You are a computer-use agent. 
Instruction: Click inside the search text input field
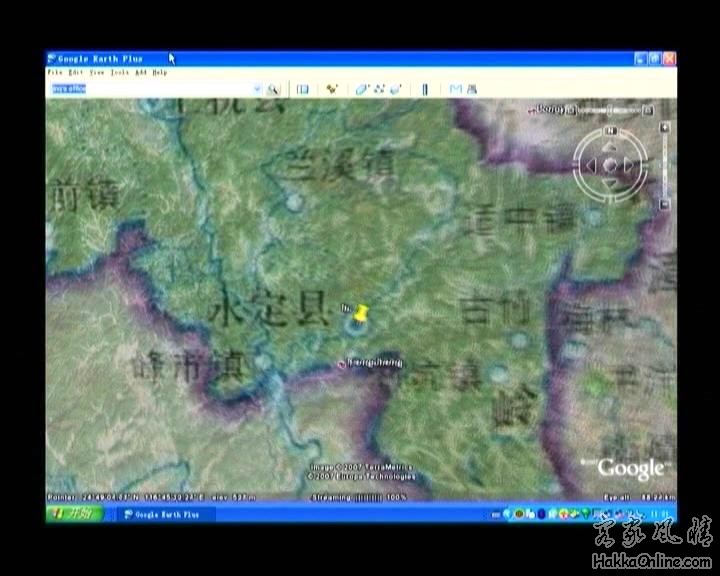point(150,89)
